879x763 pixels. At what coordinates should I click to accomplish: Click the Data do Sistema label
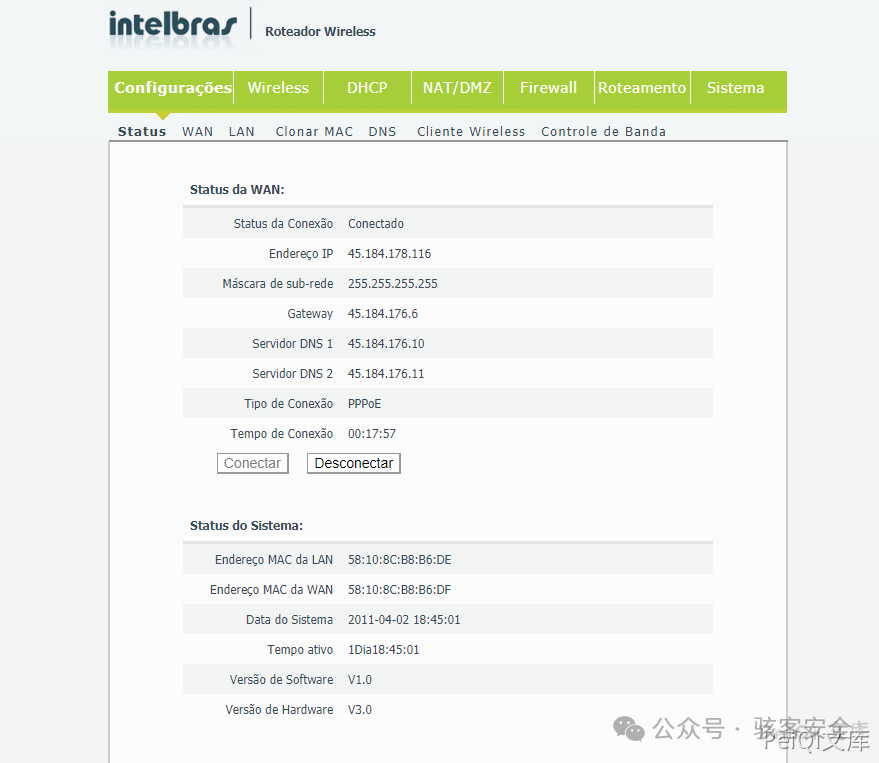click(x=289, y=620)
